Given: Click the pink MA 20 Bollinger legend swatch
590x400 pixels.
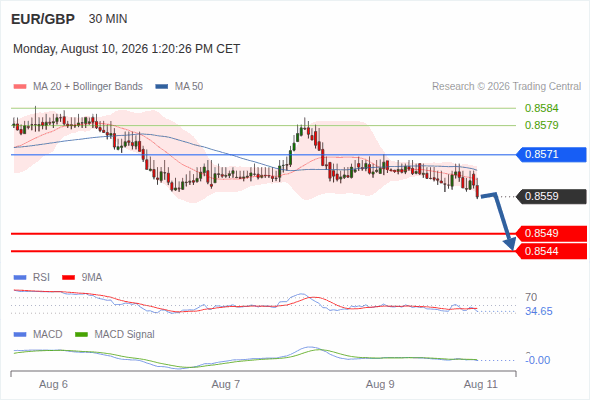Looking at the screenshot, I should tap(20, 87).
